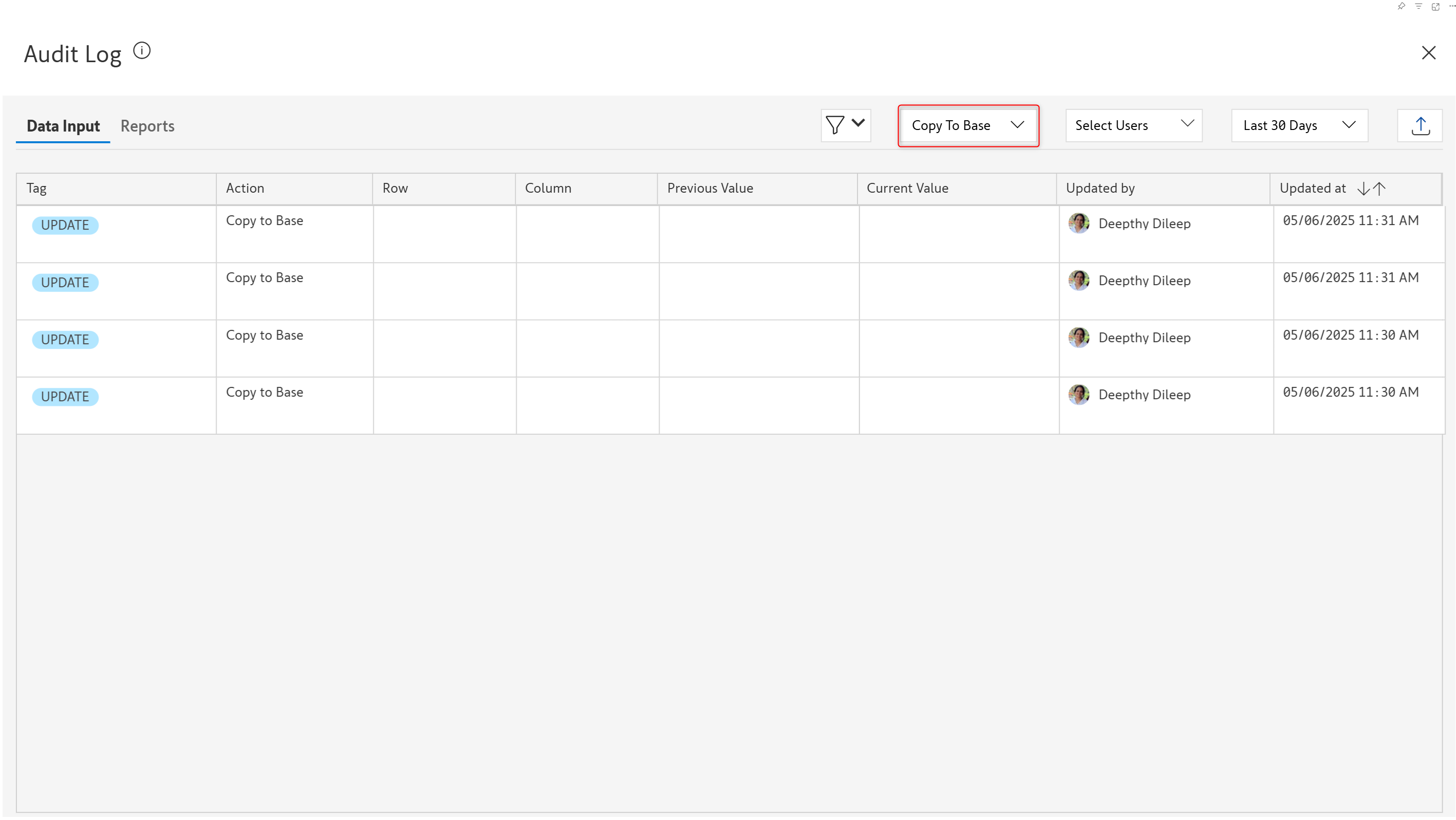Click the visual filters lines icon
This screenshot has height=820, width=1456.
click(1418, 6)
